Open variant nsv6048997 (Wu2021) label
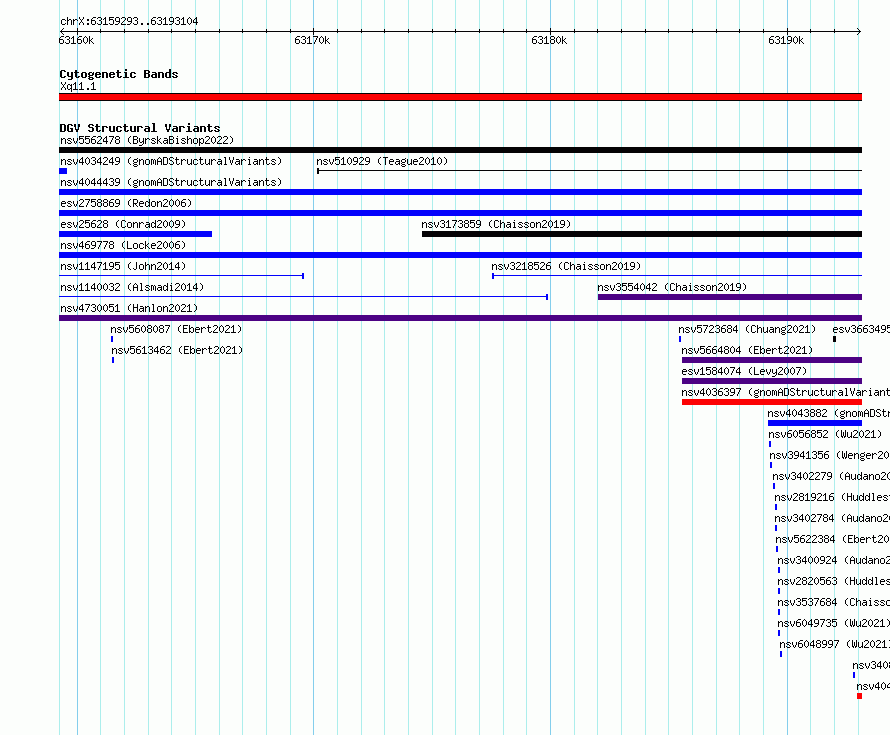The width and height of the screenshot is (890, 735). [834, 644]
